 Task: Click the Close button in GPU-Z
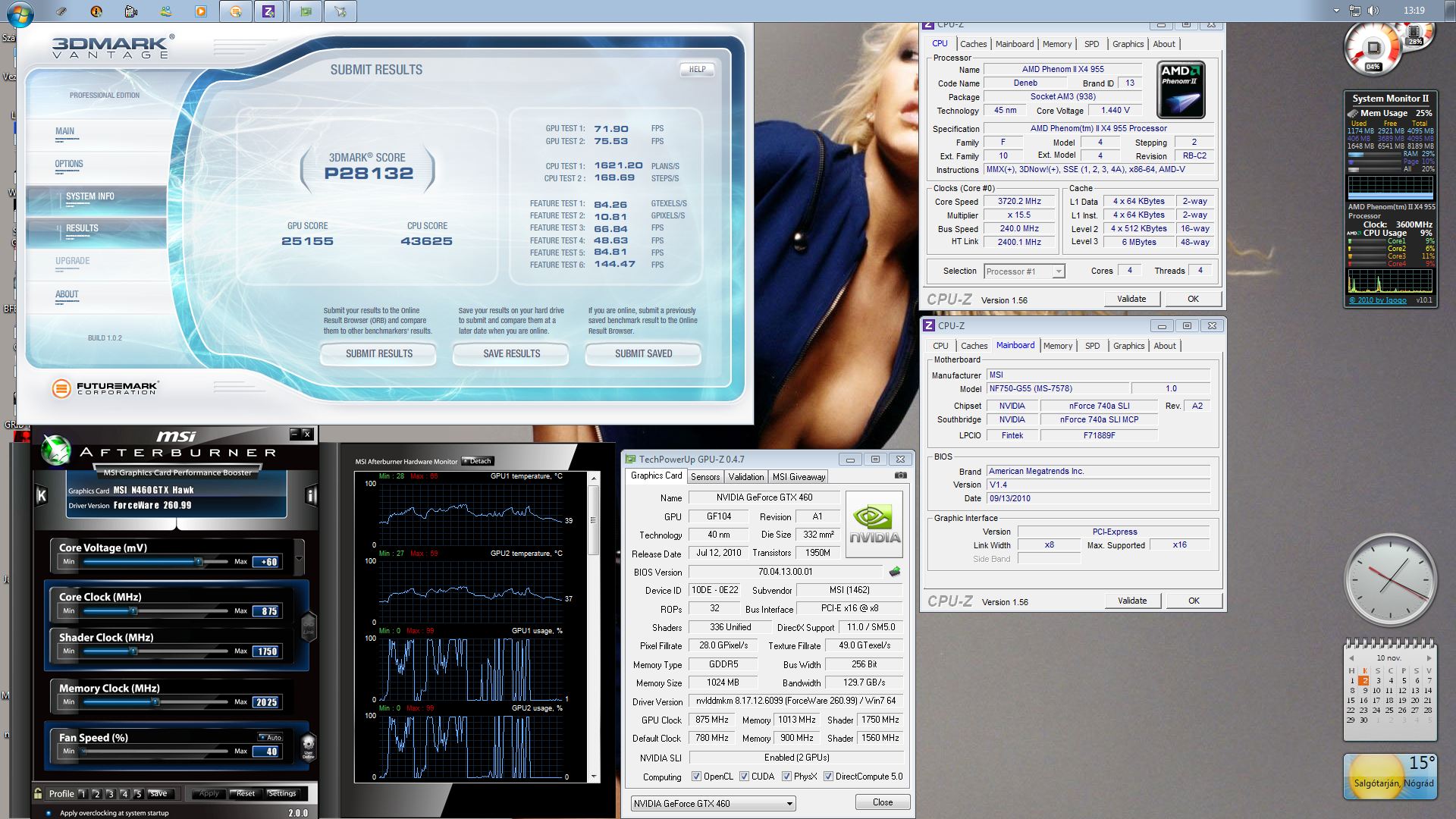(x=882, y=802)
